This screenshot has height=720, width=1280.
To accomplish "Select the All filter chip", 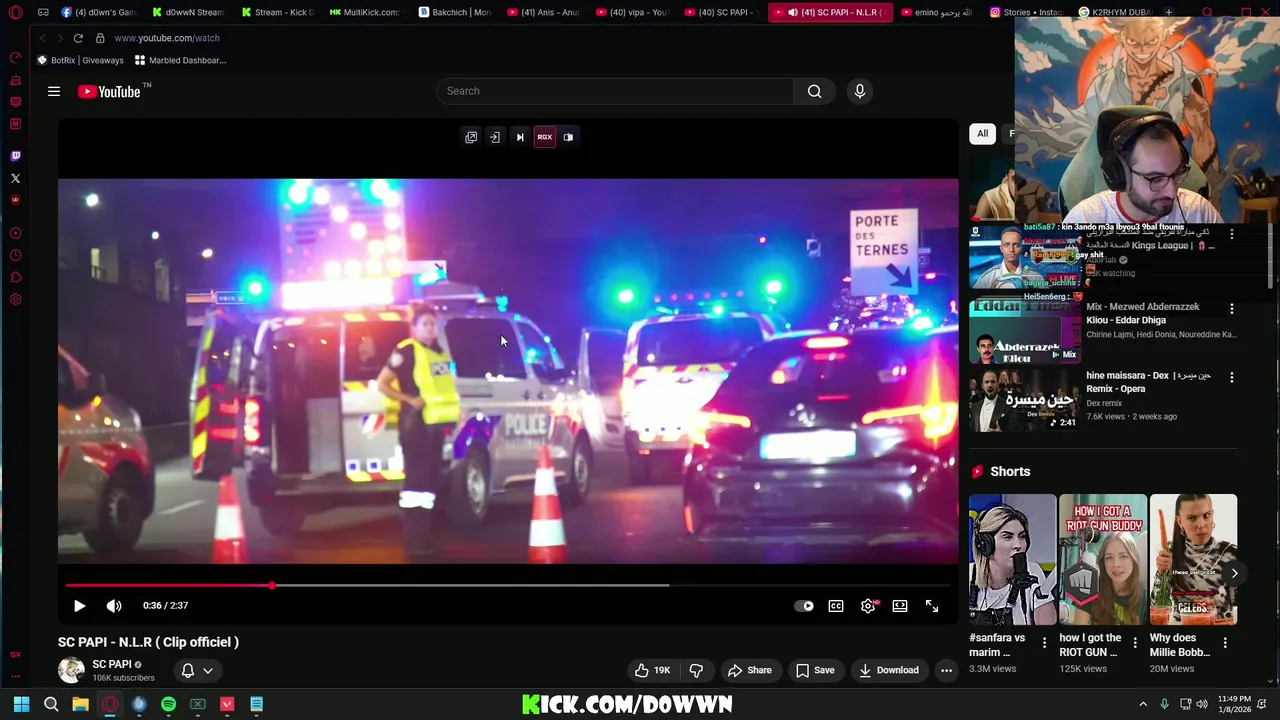I will [982, 133].
